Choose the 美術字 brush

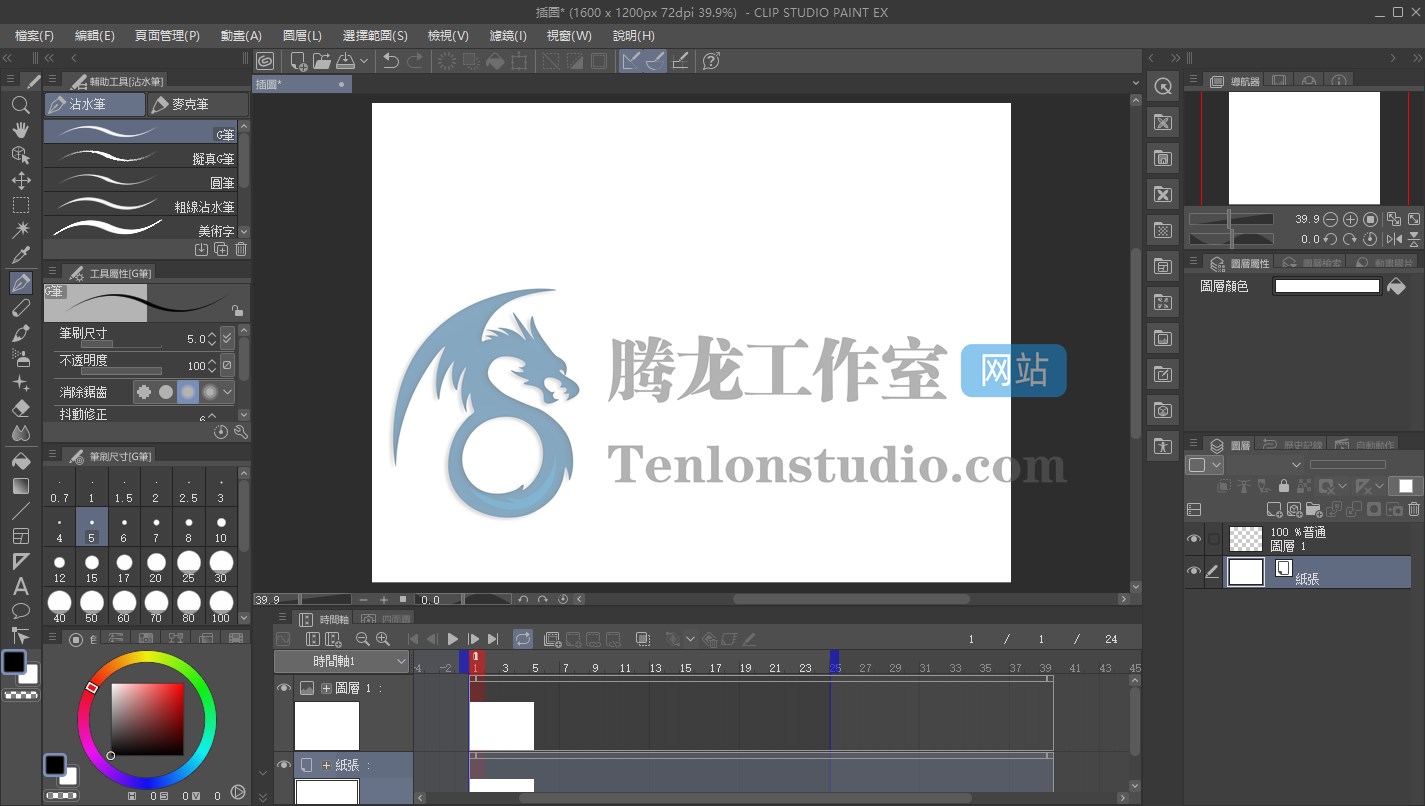tap(140, 229)
